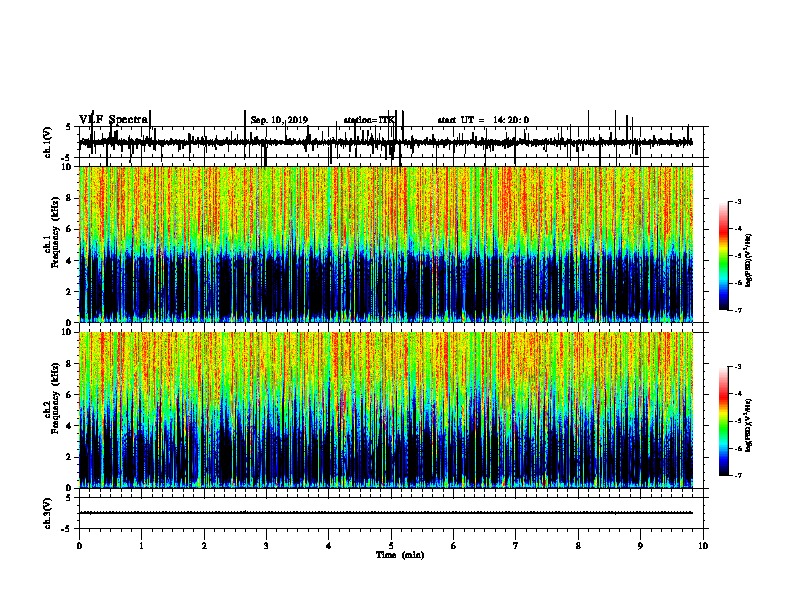Viewport: 792px width, 612px height.
Task: Click the time axis tick label "3"
Action: point(266,546)
